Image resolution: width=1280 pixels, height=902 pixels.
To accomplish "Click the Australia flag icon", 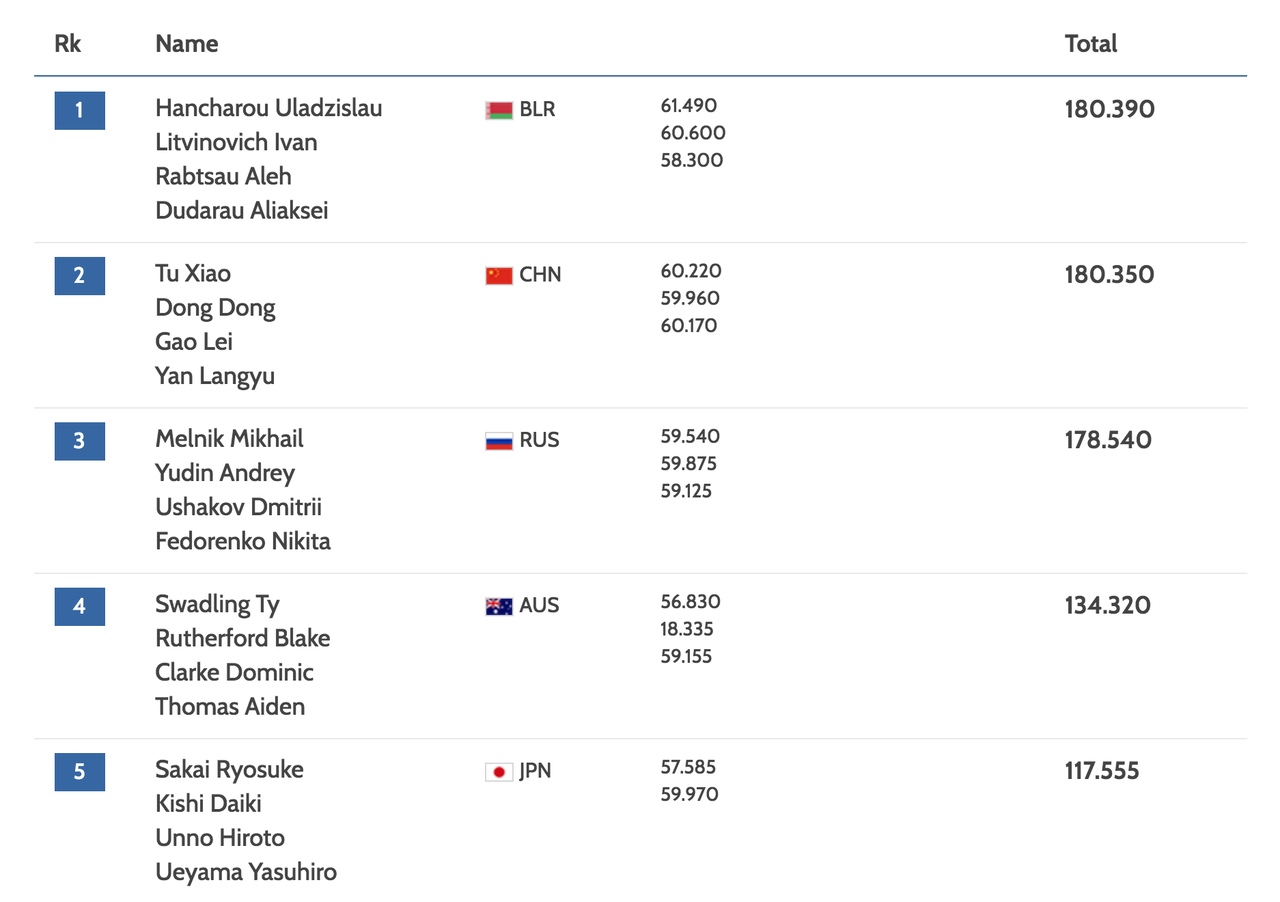I will (499, 606).
